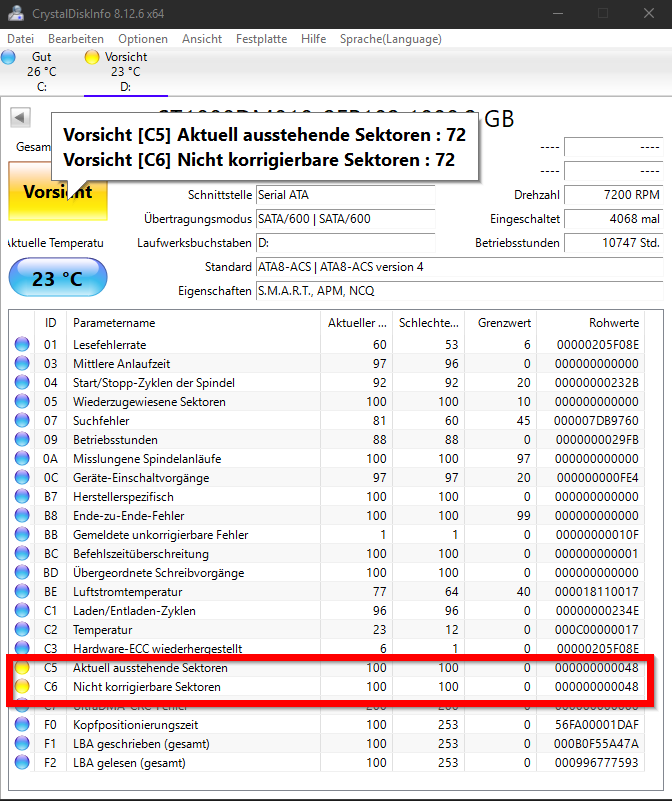Click the blue Gut status circle icon
The width and height of the screenshot is (672, 801).
coord(8,57)
